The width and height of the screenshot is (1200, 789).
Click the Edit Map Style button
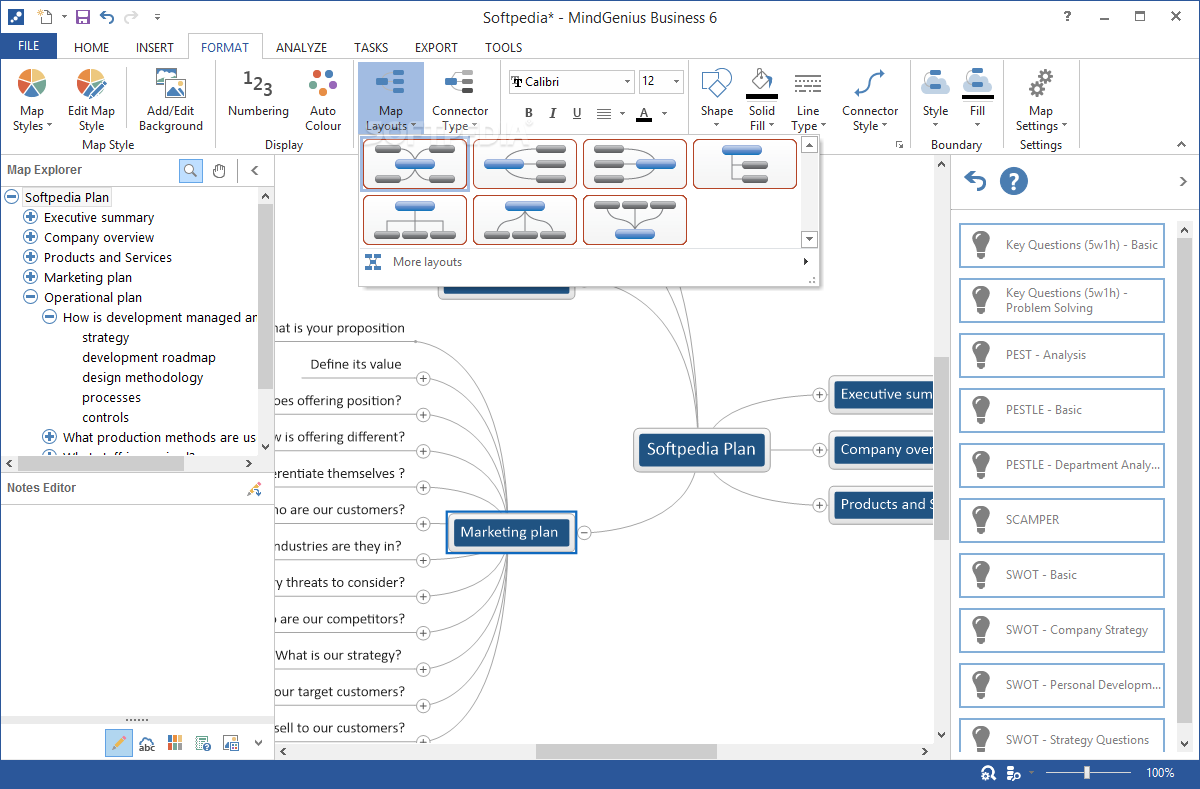[91, 100]
